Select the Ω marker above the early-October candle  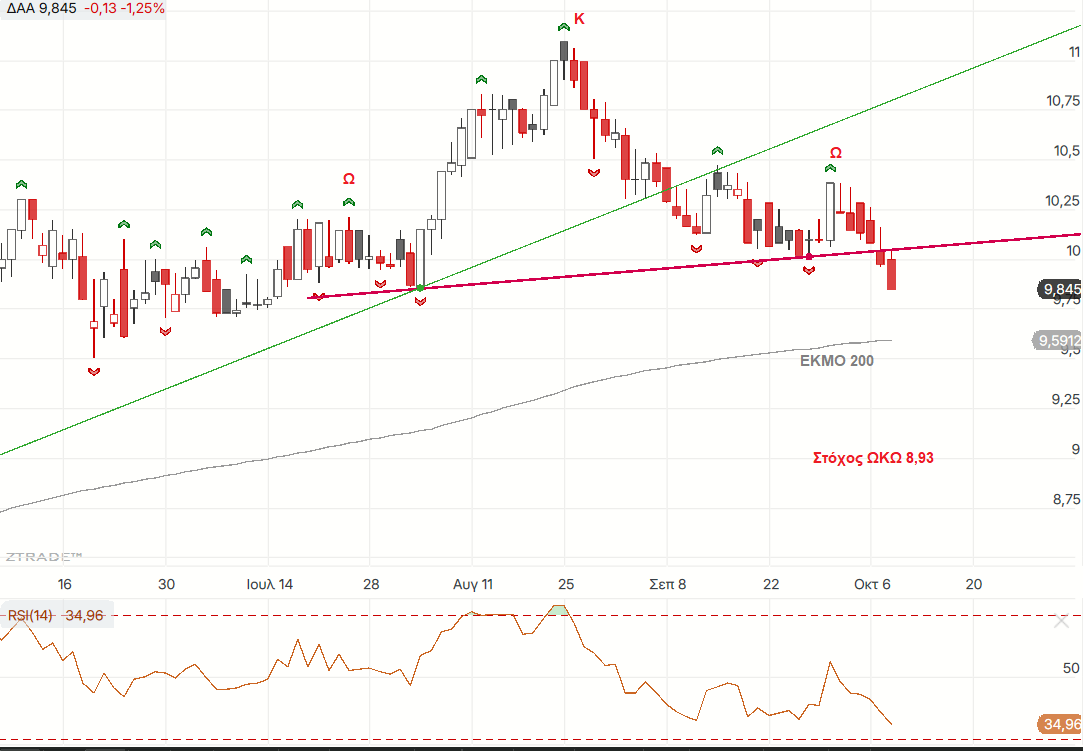coord(835,153)
